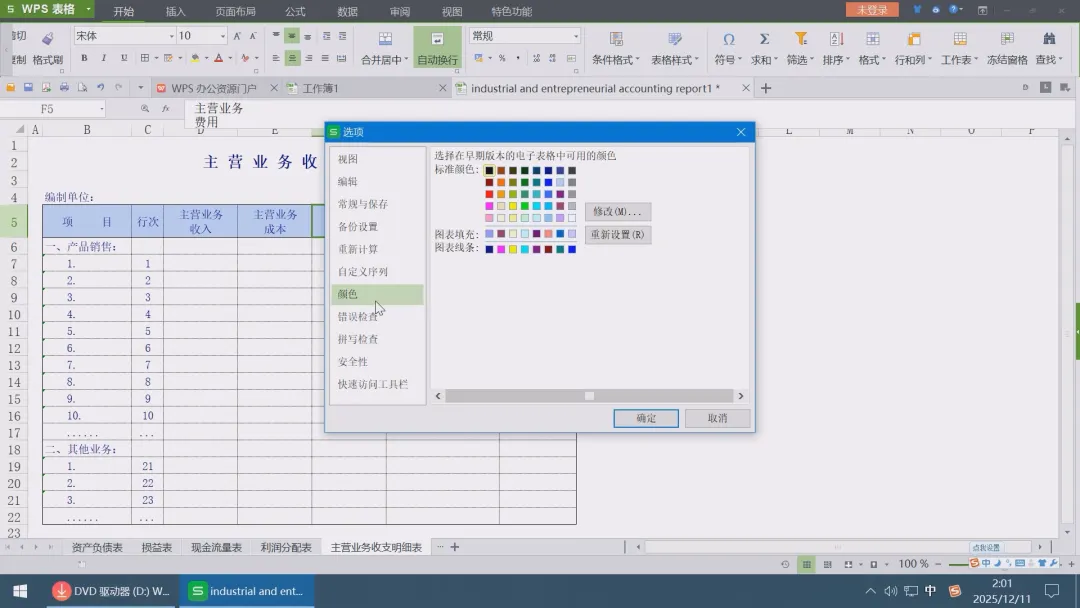Add a new sheet with the plus button
This screenshot has width=1080, height=608.
click(x=455, y=547)
